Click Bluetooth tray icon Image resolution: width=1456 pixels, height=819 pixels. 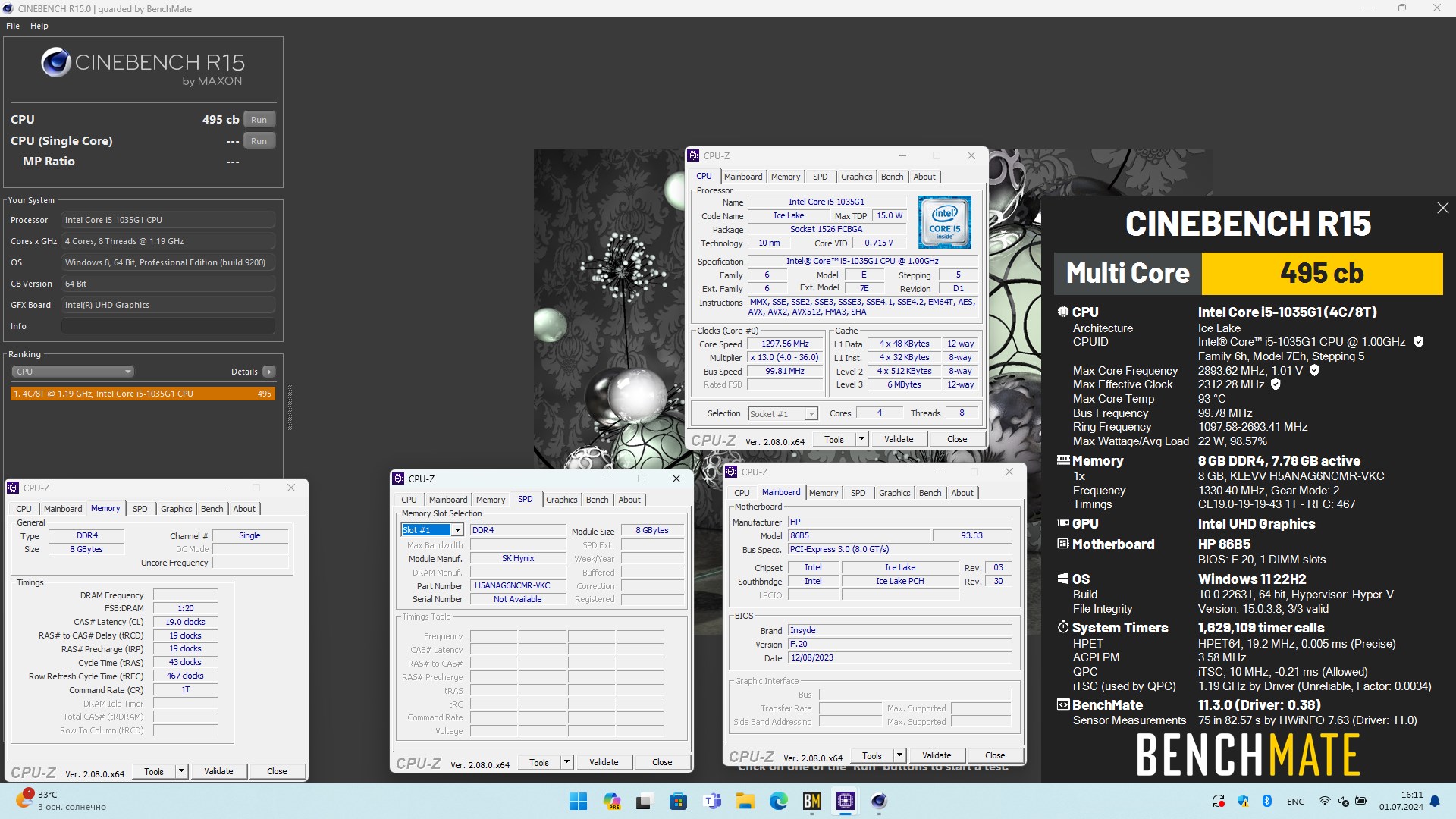[x=1266, y=801]
